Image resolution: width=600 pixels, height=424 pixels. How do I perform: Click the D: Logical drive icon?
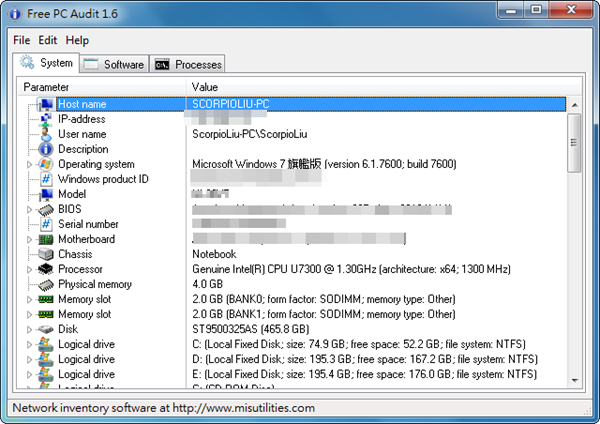click(46, 359)
